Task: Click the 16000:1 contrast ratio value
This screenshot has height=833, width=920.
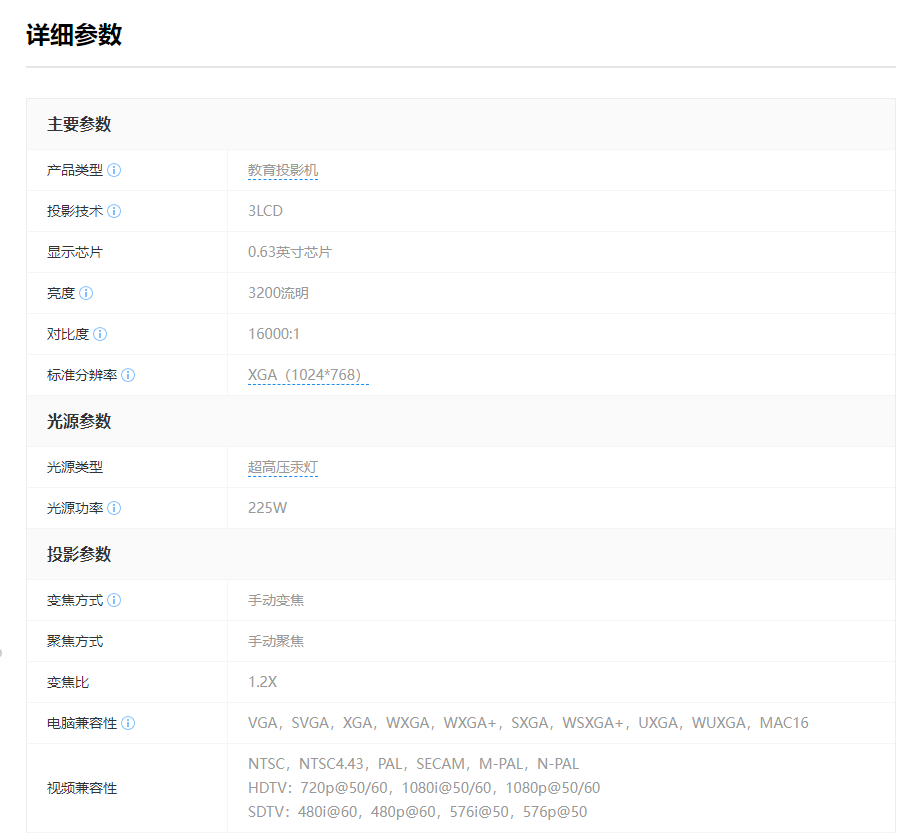Action: pyautogui.click(x=274, y=334)
